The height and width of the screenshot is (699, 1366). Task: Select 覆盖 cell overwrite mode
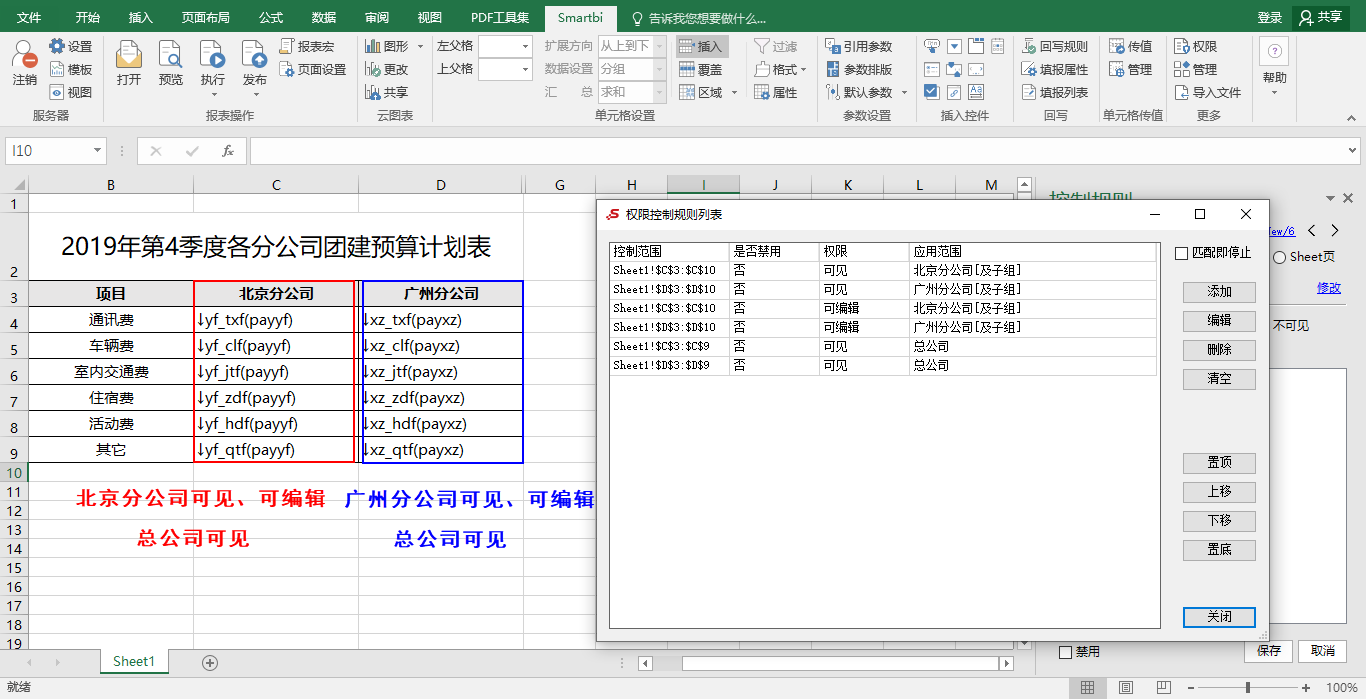click(701, 69)
